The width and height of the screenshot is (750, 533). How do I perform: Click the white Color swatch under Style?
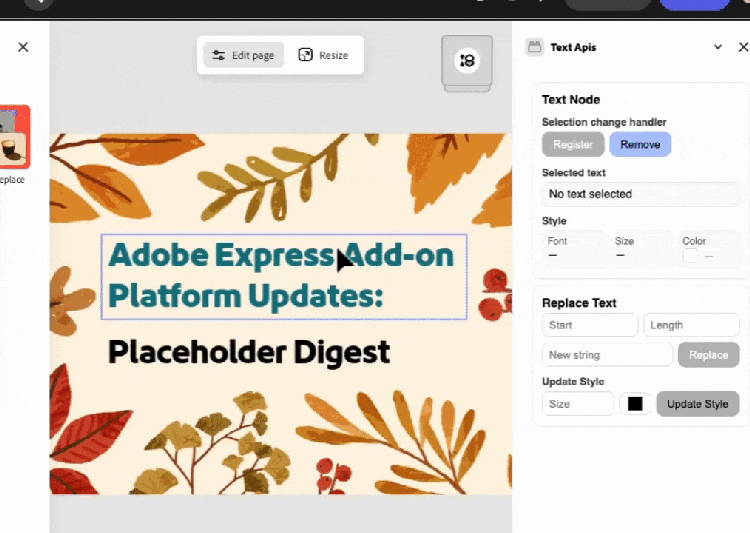(691, 256)
